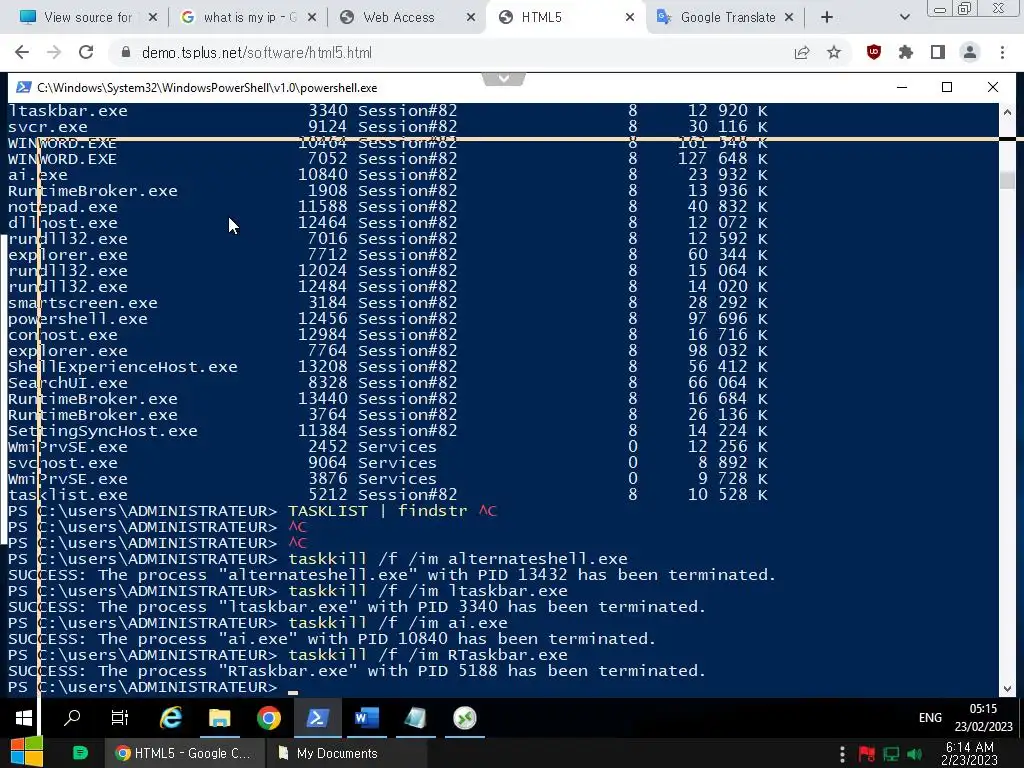
Task: Expand the HTML5 client top pull-down handle
Action: 504,79
